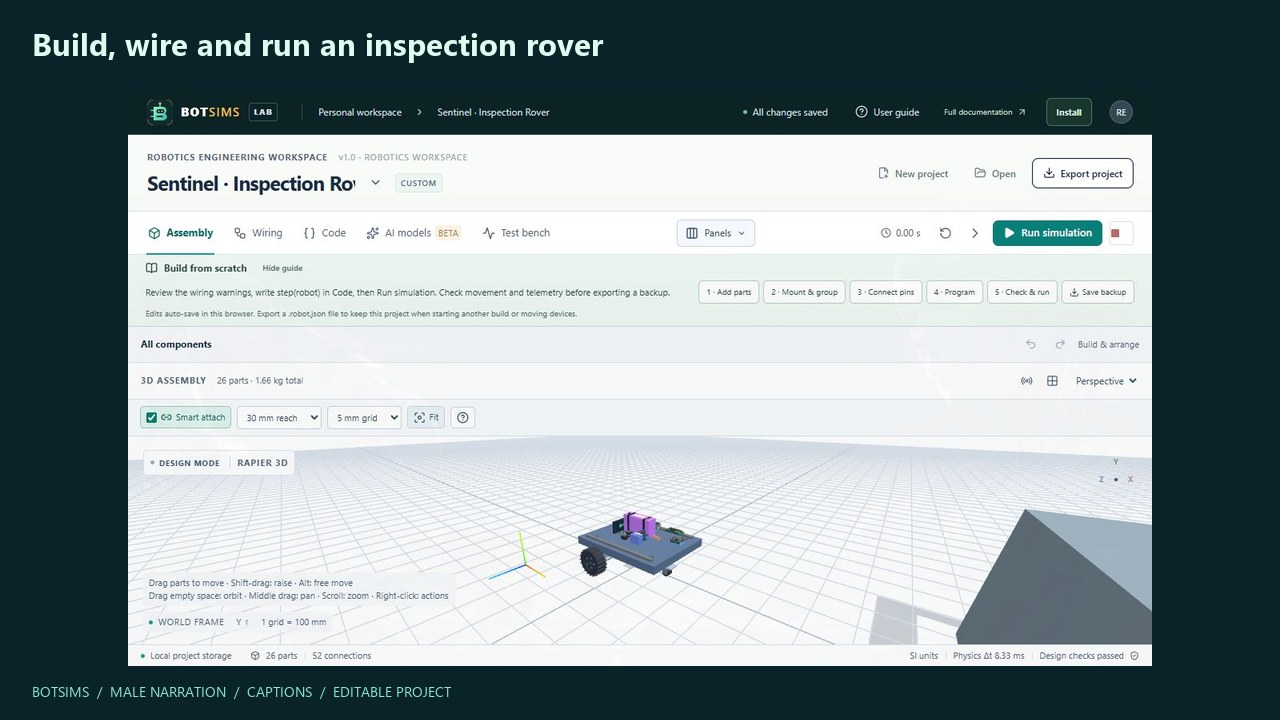
Task: Redo the last assembly edit
Action: tap(1060, 344)
